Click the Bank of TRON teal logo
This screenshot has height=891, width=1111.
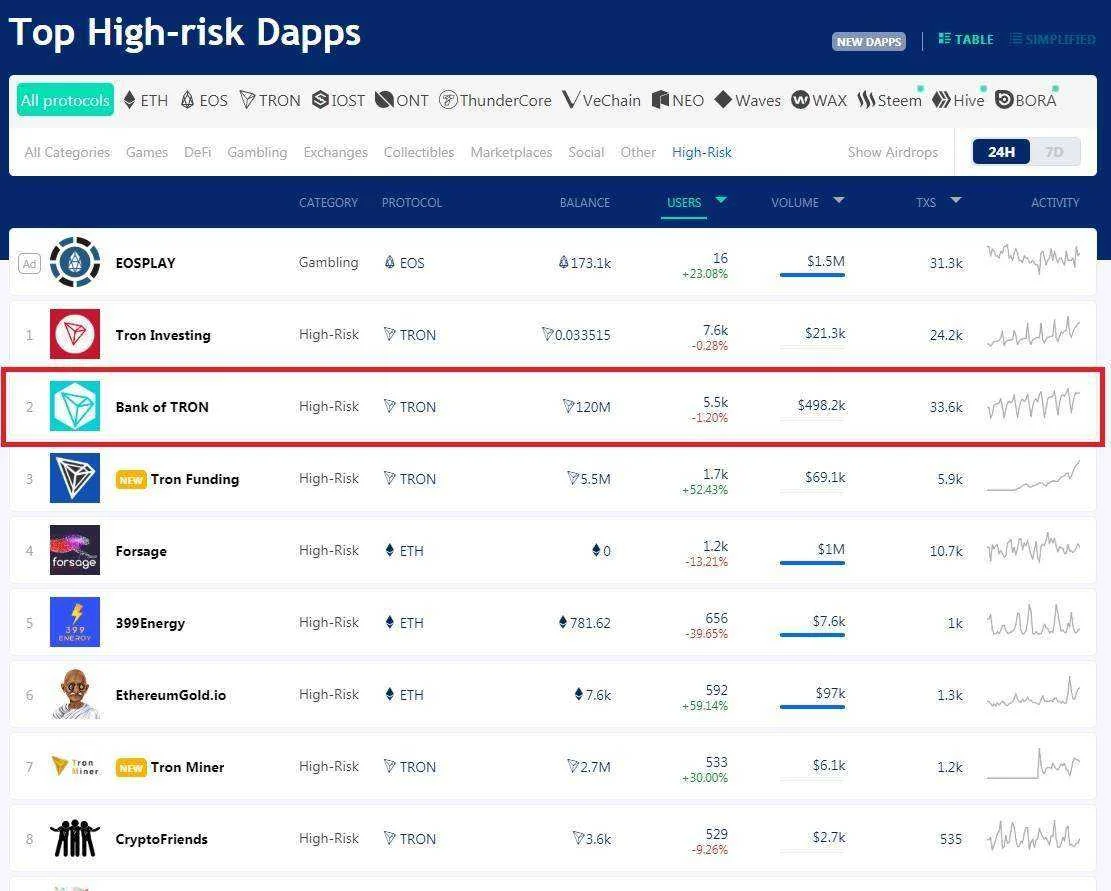[75, 407]
